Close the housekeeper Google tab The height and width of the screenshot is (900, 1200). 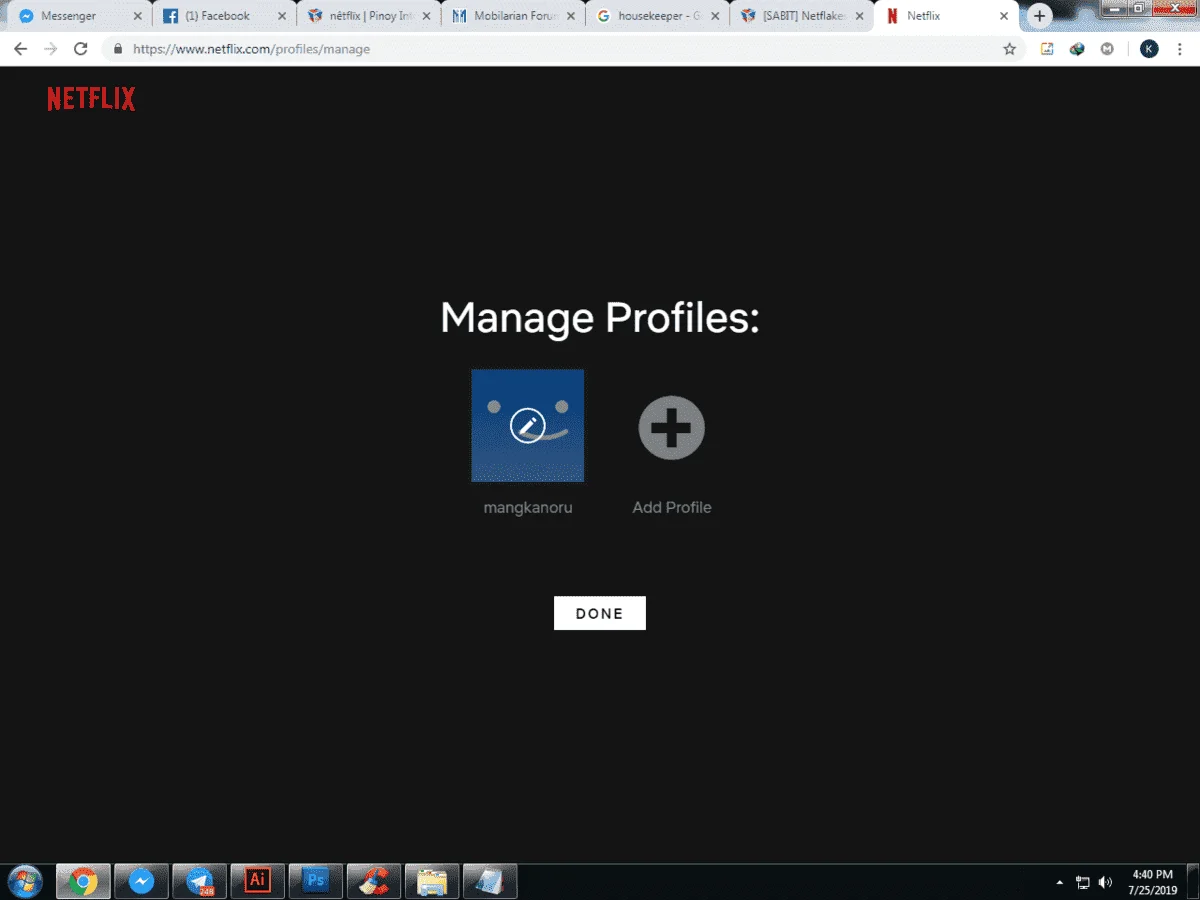pyautogui.click(x=714, y=16)
